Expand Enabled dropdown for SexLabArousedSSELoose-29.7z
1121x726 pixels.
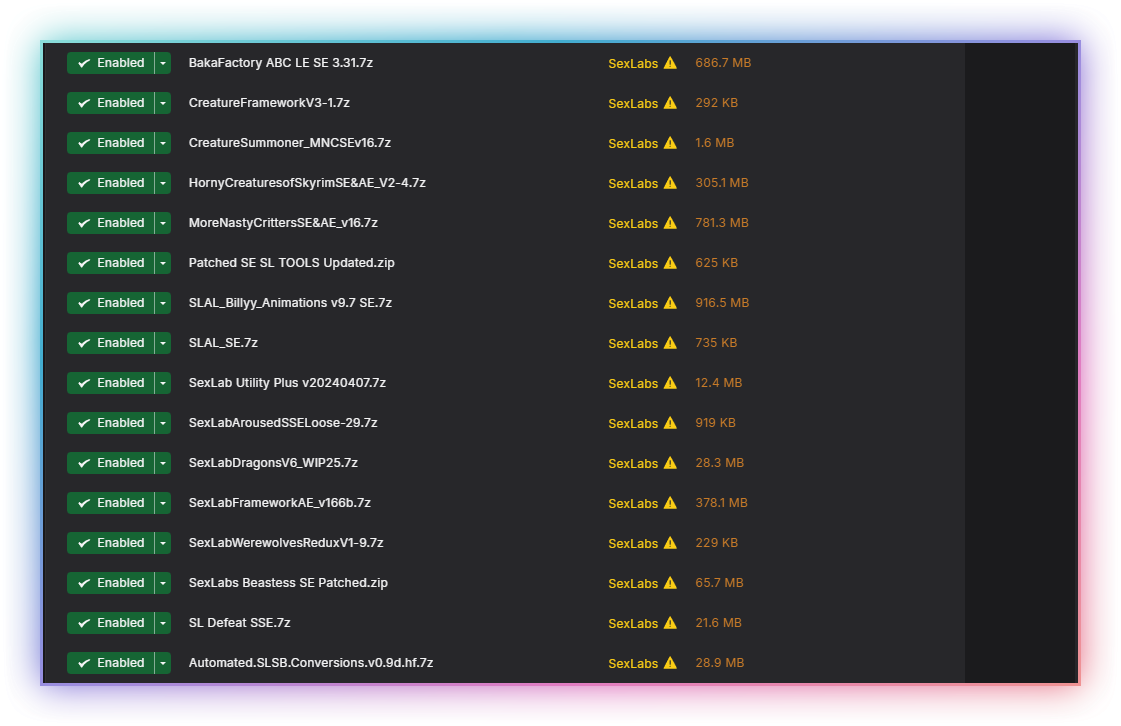[x=163, y=423]
